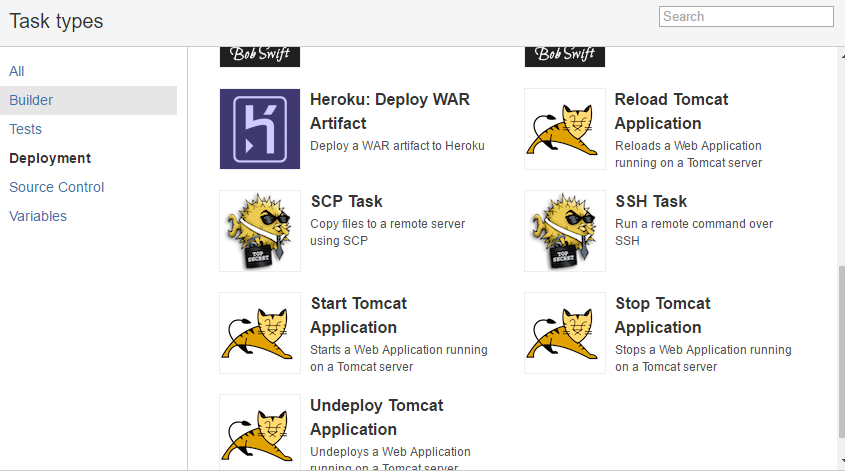This screenshot has height=471, width=845.
Task: Click 'Deploy a WAR artifact to Heroku' description
Action: 397,146
